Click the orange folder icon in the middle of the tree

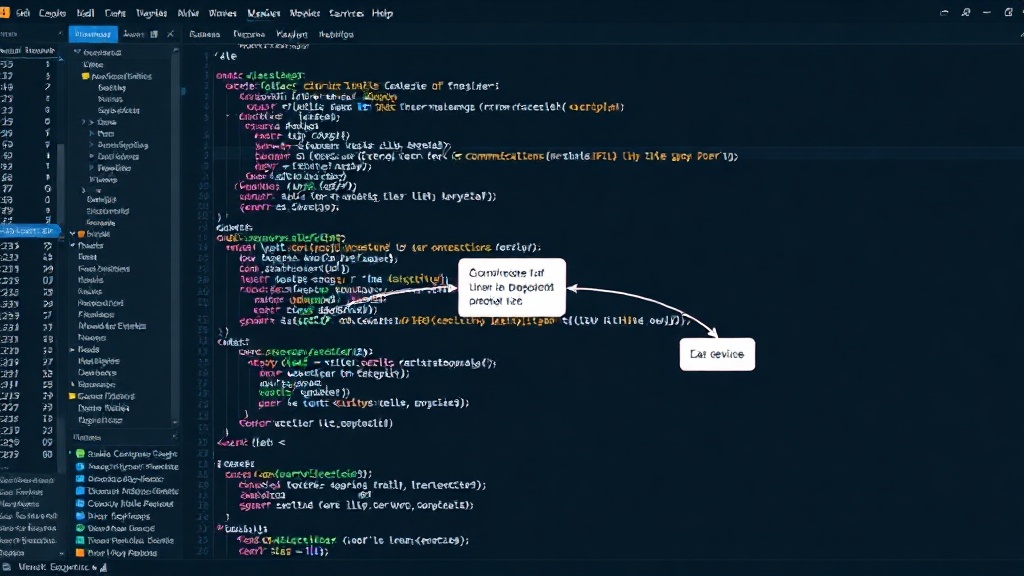(82, 234)
